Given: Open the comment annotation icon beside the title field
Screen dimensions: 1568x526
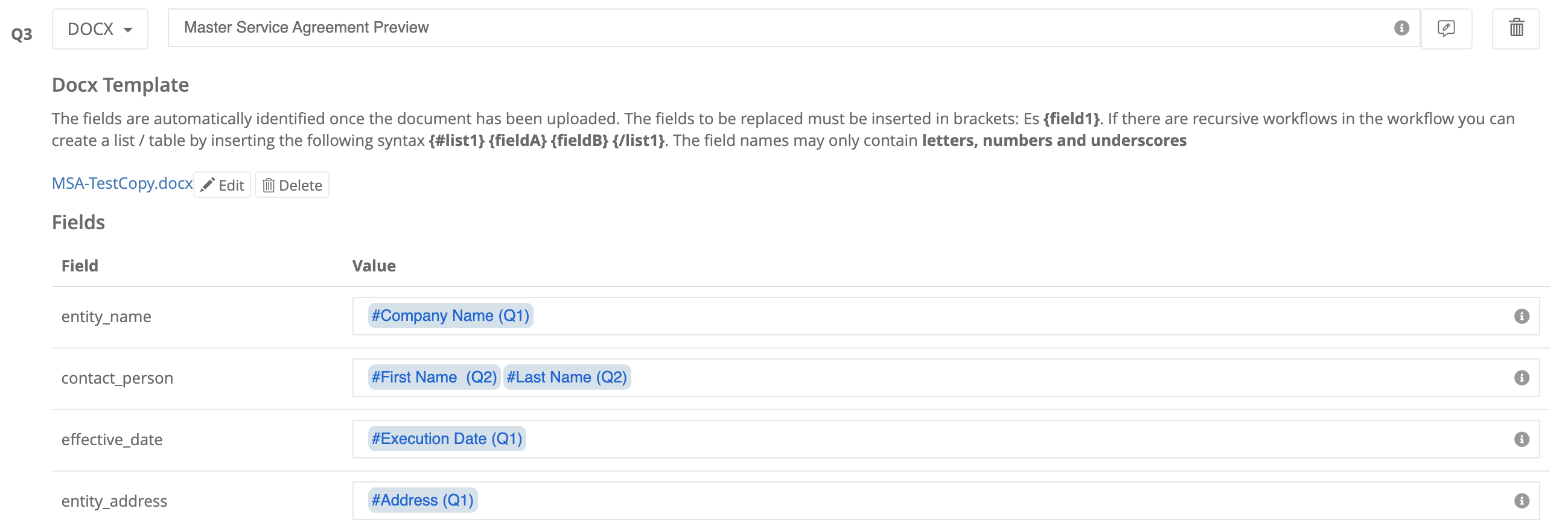Looking at the screenshot, I should (1446, 28).
